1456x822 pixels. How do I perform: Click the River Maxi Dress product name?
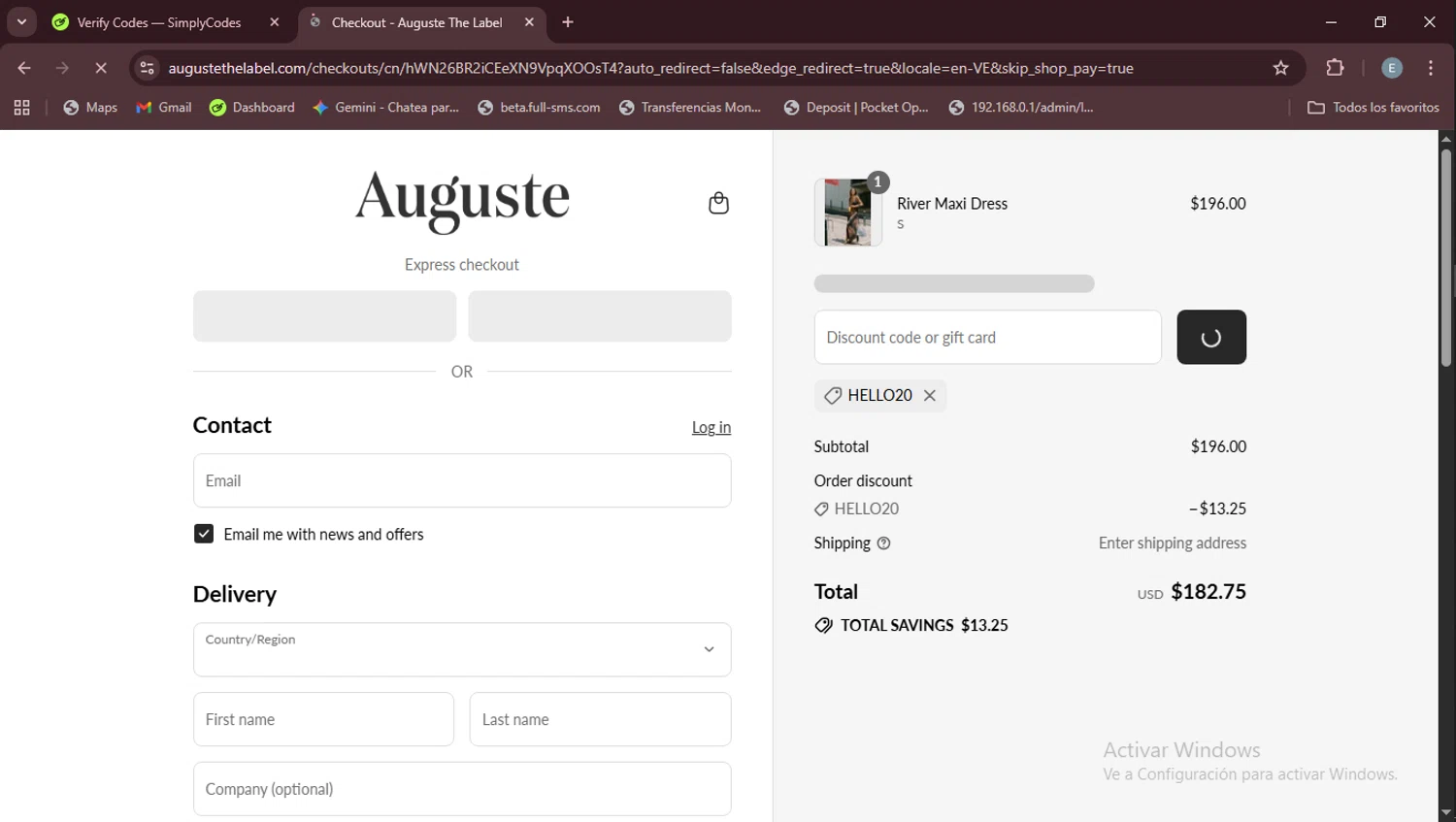coord(952,204)
